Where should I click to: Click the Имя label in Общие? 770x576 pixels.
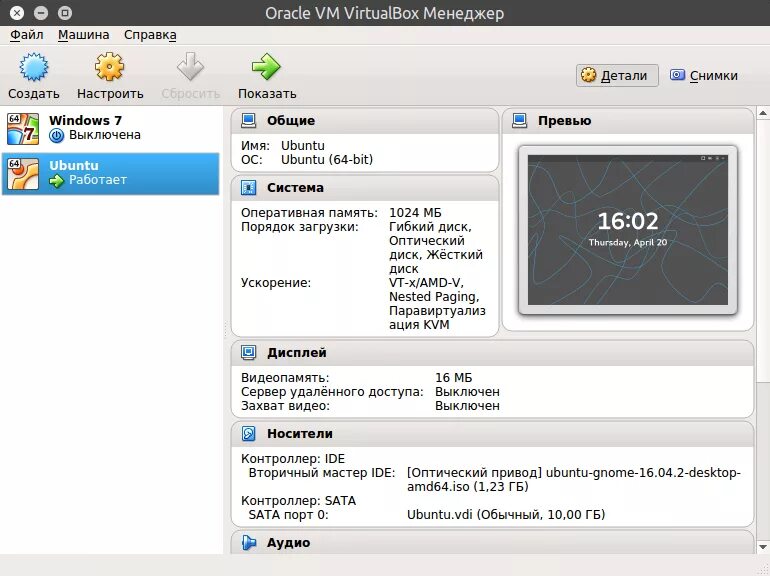pyautogui.click(x=255, y=146)
